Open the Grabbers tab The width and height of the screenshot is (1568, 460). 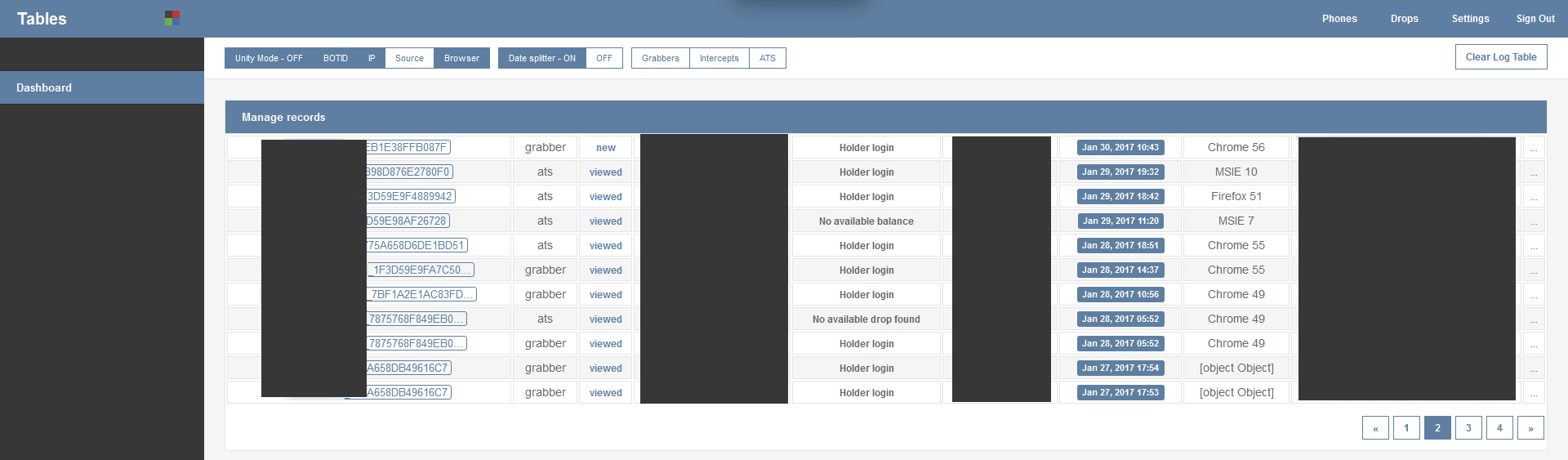pyautogui.click(x=660, y=58)
